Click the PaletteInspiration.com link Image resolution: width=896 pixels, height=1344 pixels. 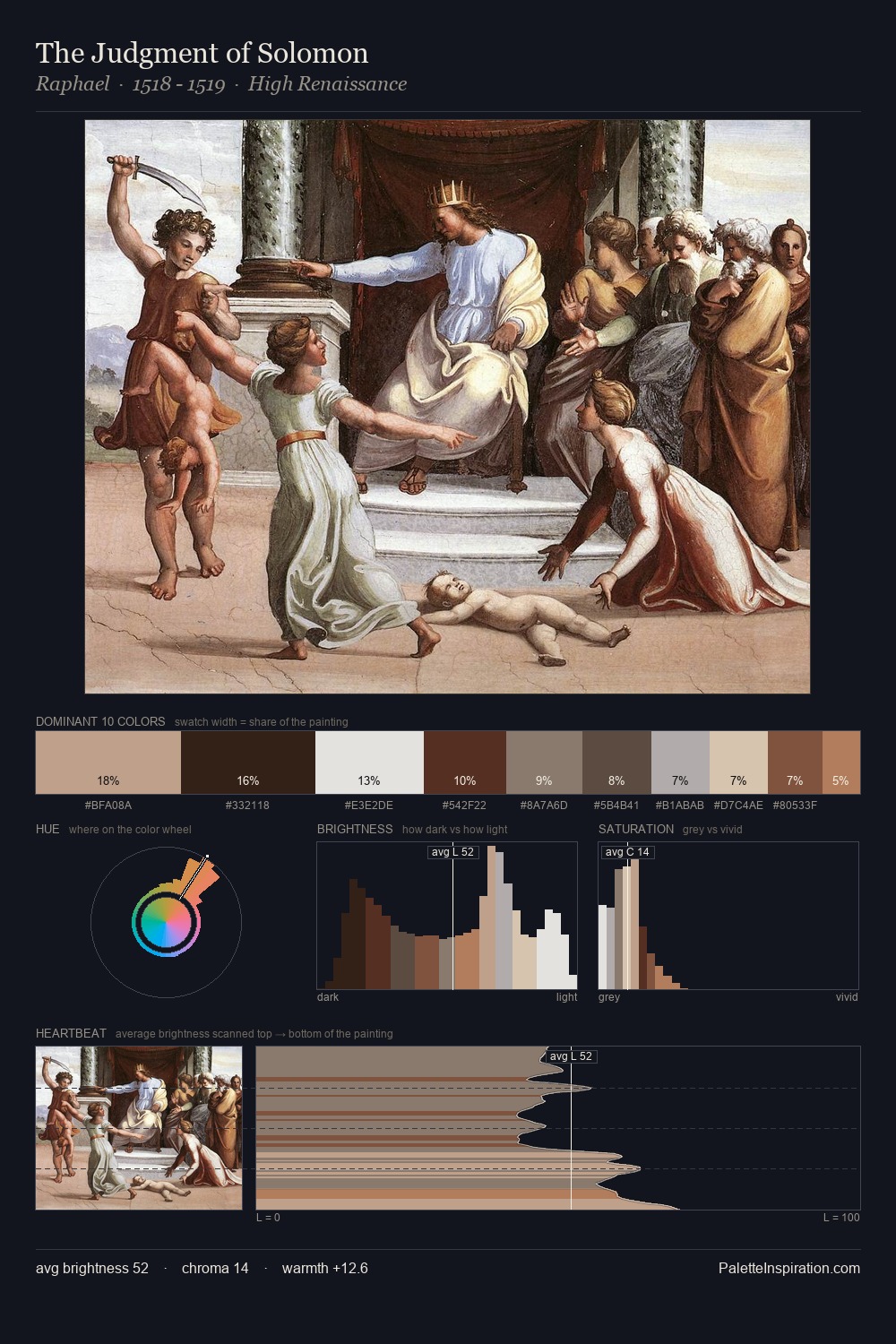point(789,1268)
